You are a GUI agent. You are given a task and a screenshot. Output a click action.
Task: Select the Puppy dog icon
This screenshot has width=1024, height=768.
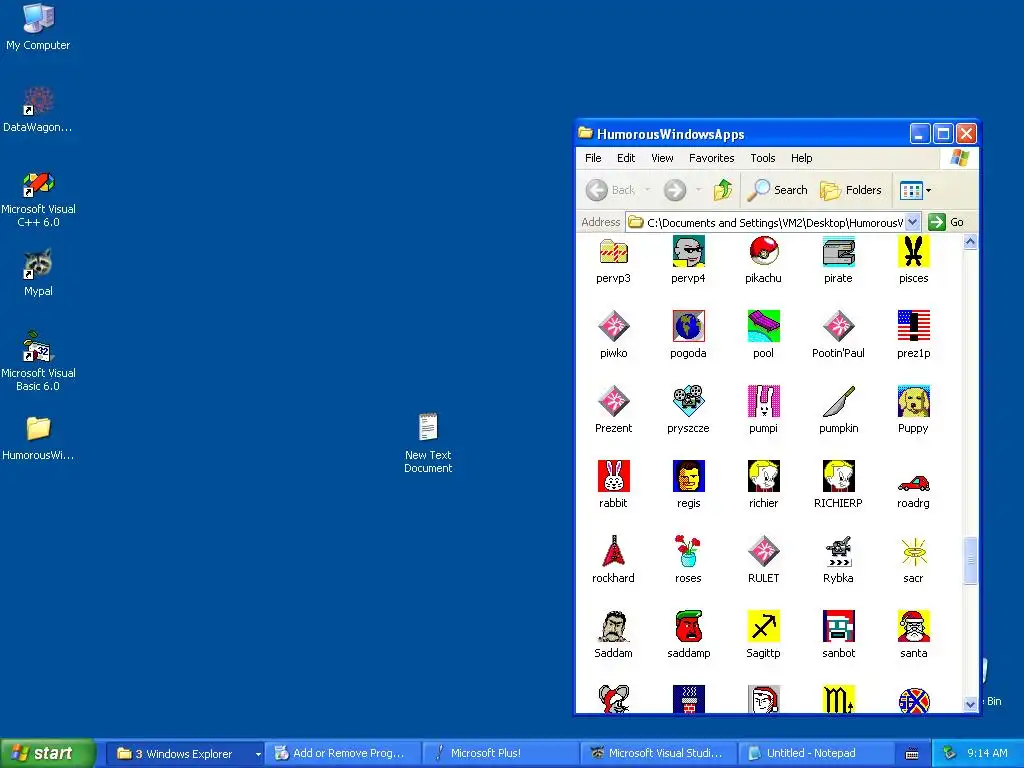click(914, 401)
